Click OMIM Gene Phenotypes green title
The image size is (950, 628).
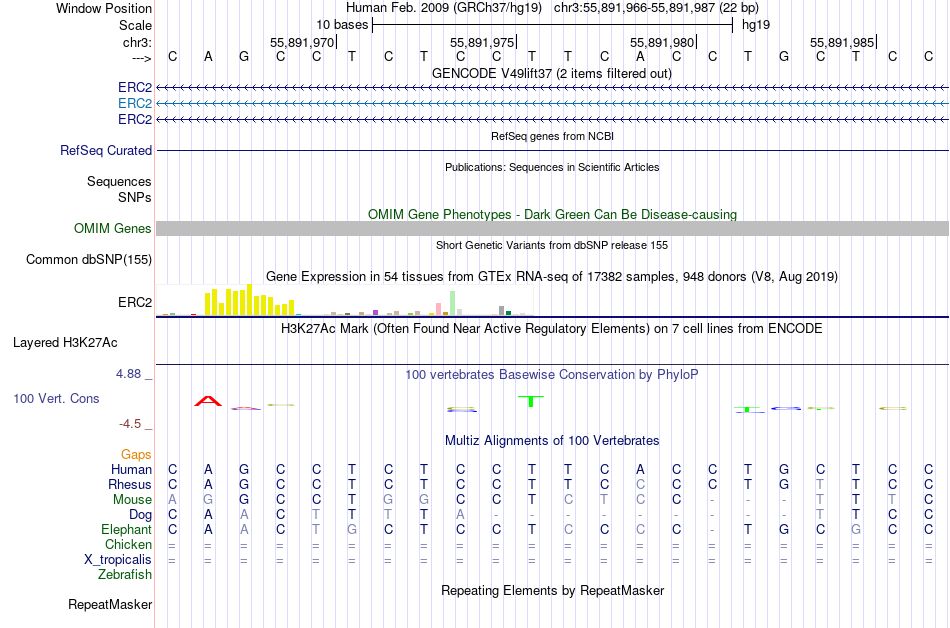[552, 214]
